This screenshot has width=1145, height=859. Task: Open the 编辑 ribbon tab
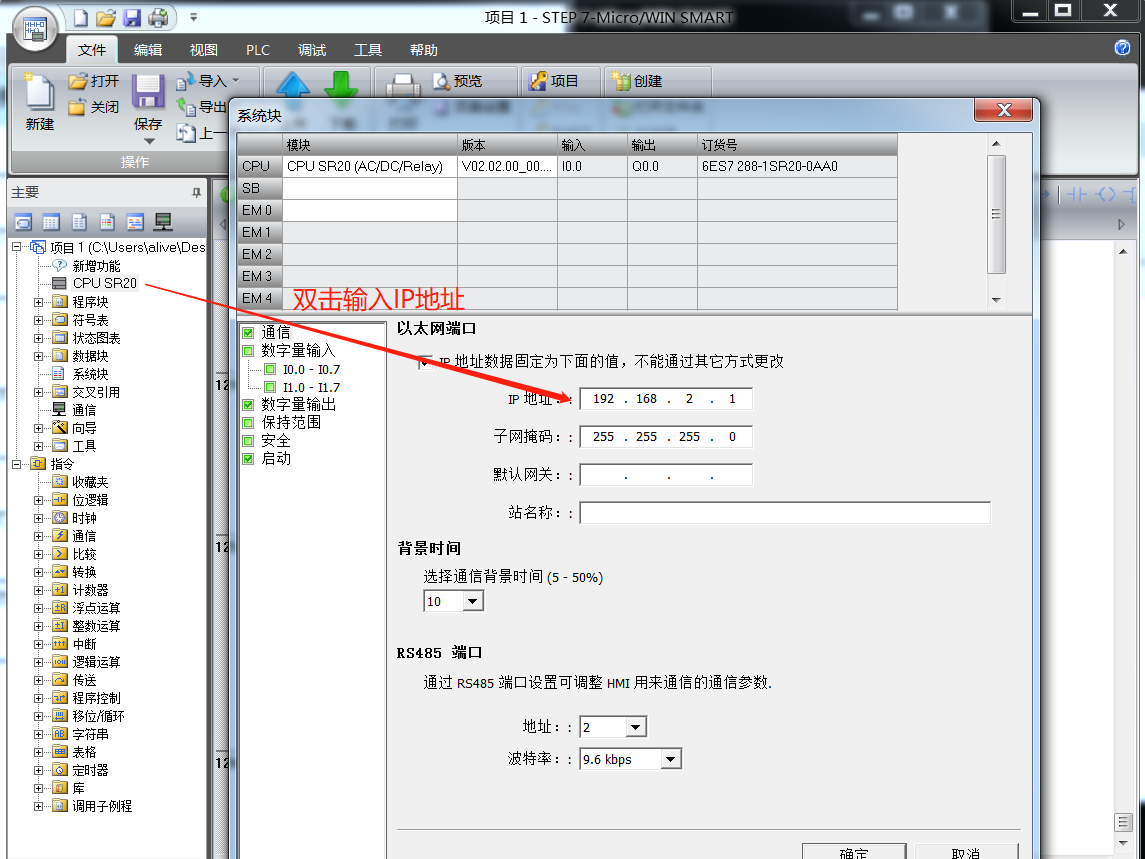pos(148,50)
